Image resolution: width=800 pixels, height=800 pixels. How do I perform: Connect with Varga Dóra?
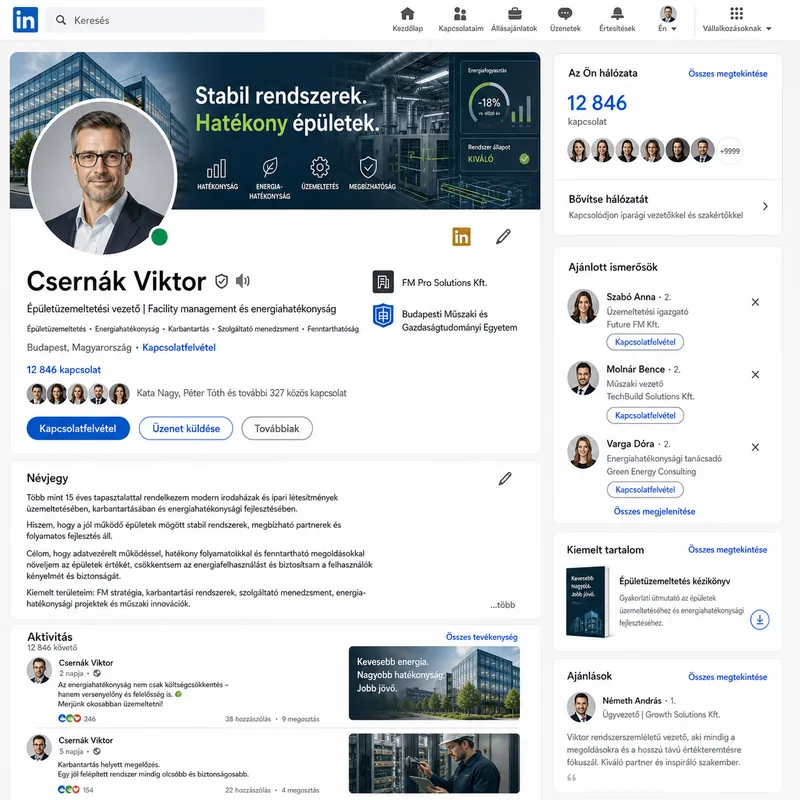pos(645,489)
